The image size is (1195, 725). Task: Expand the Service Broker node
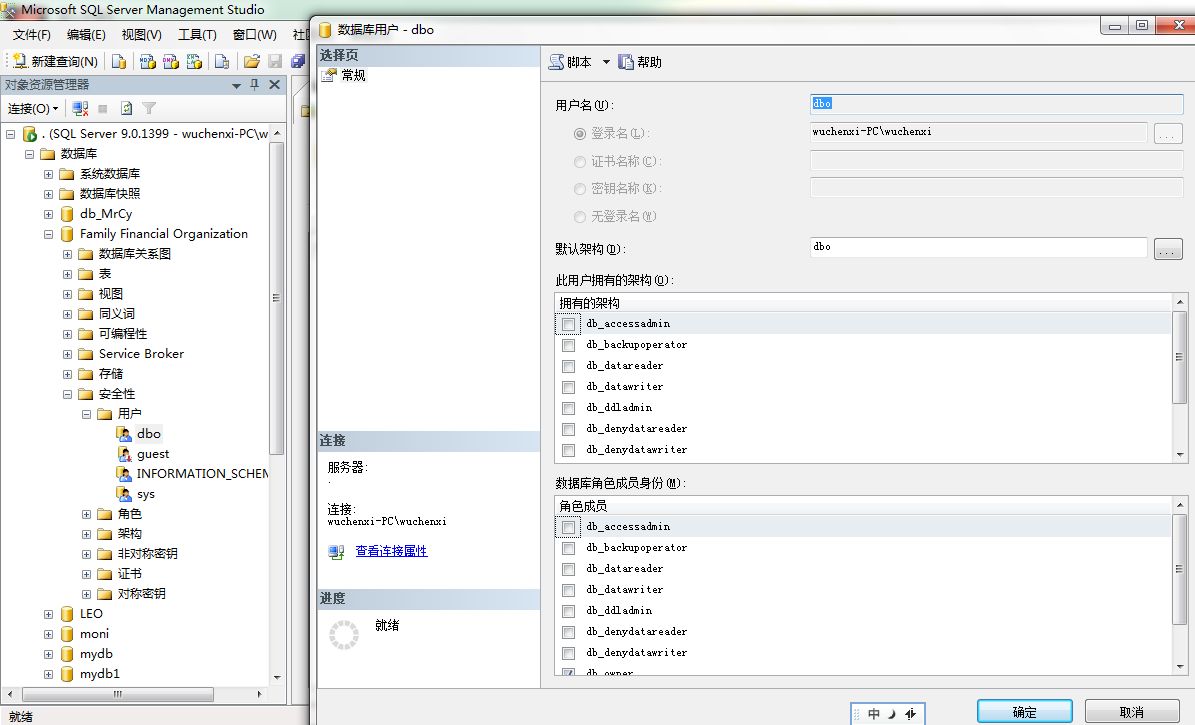(67, 354)
